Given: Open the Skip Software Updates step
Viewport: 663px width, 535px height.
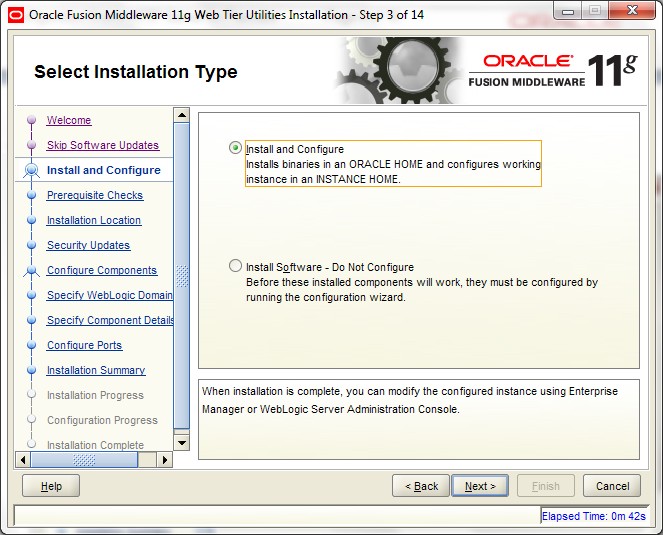Looking at the screenshot, I should 102,146.
